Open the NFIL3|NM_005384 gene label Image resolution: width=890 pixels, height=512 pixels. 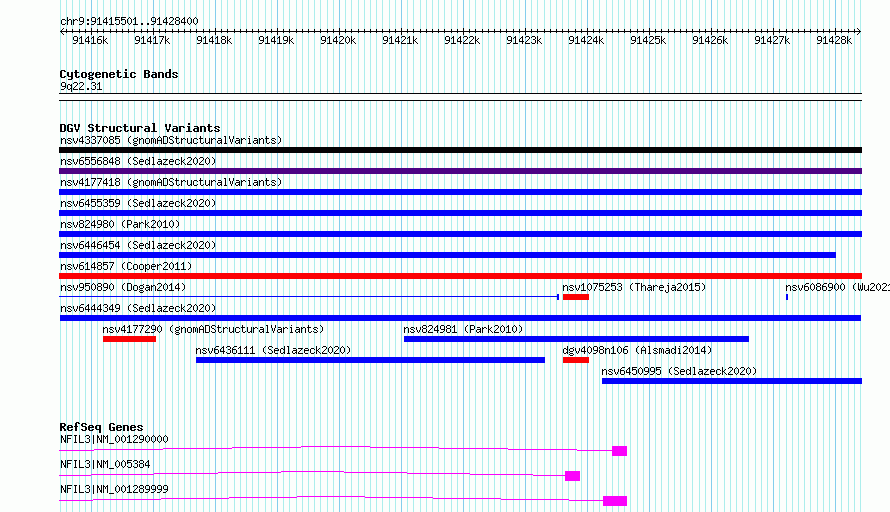(105, 464)
